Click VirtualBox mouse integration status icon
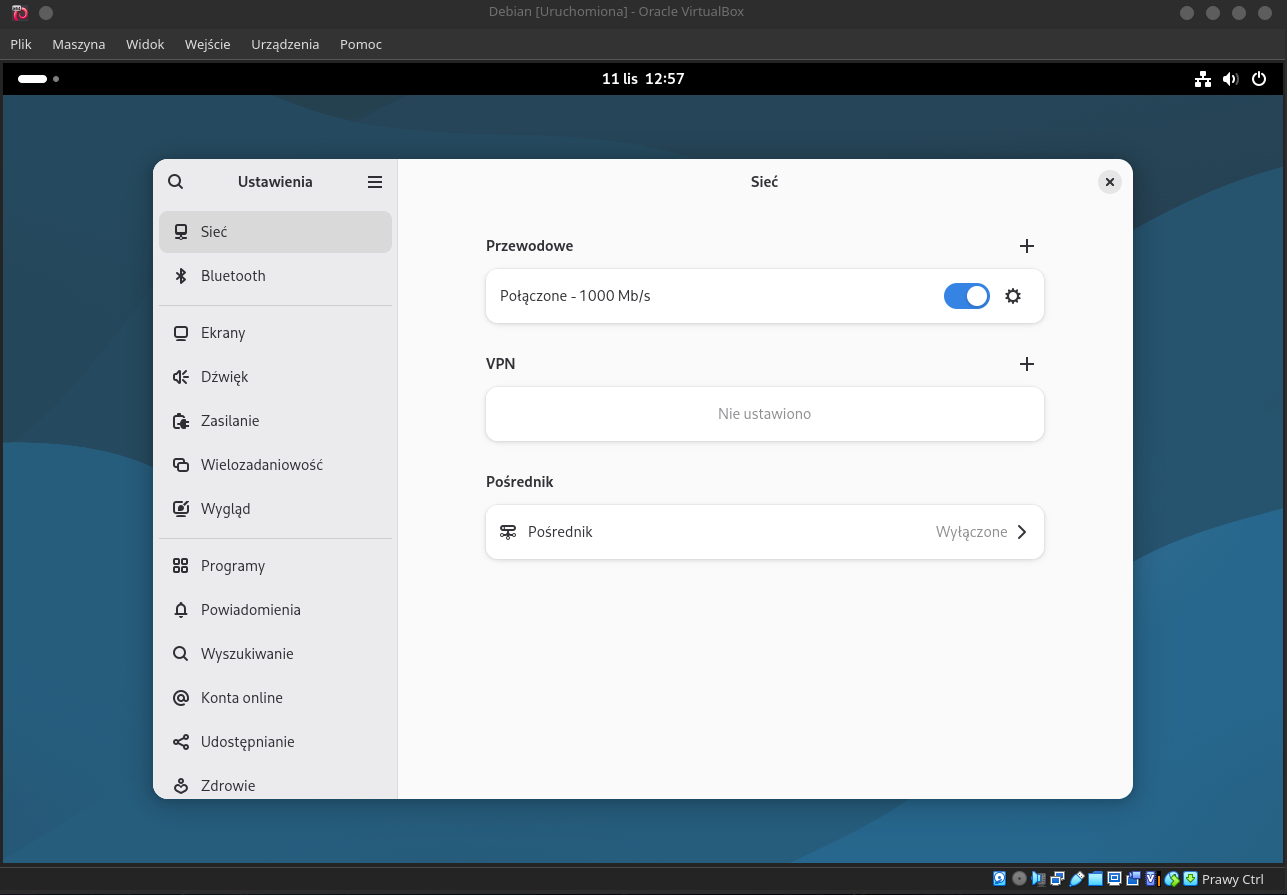 [x=1171, y=879]
